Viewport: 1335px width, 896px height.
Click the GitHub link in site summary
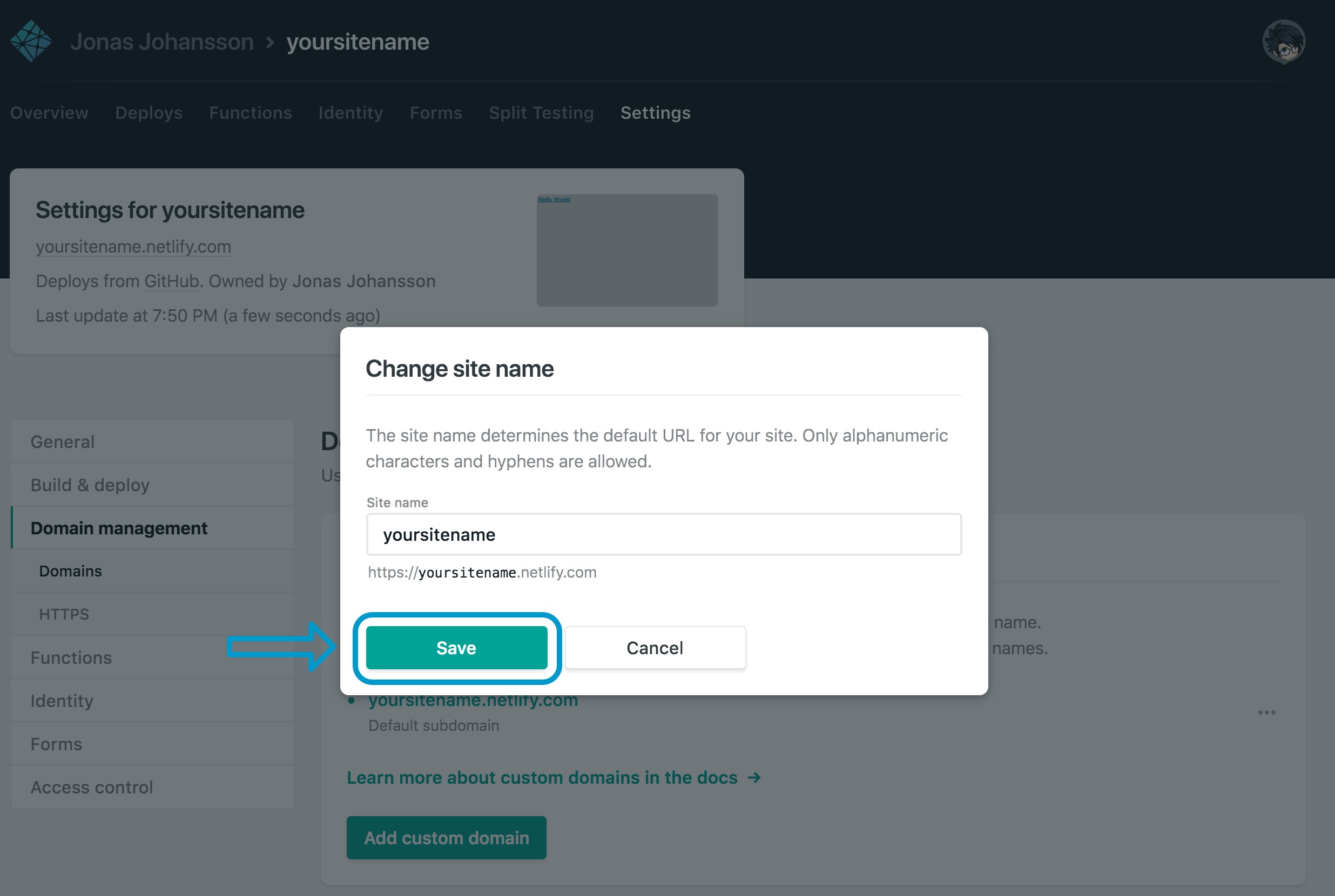pyautogui.click(x=172, y=281)
